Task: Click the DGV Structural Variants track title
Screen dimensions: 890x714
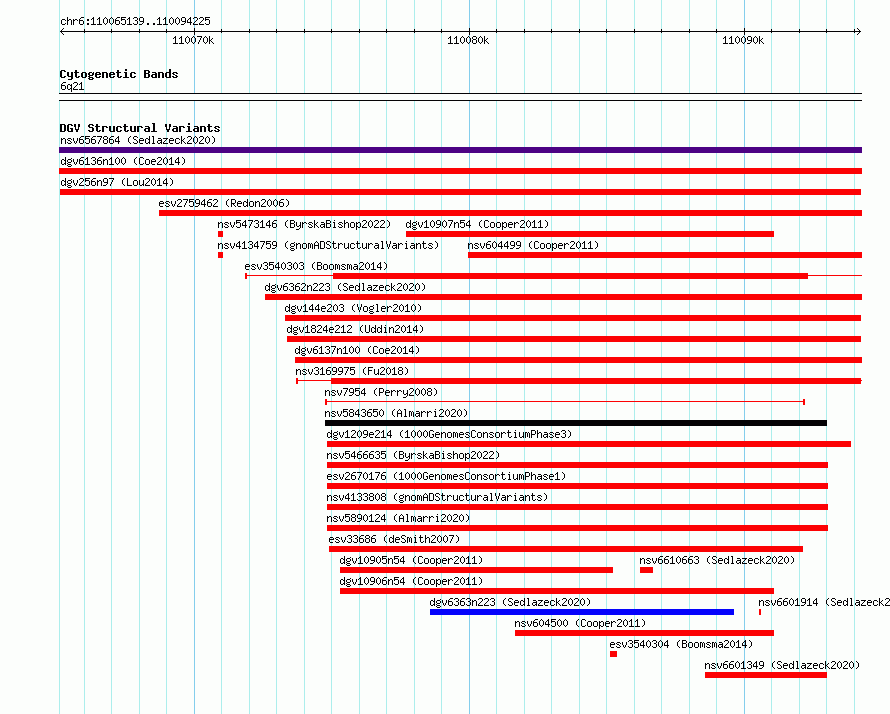Action: pos(140,128)
